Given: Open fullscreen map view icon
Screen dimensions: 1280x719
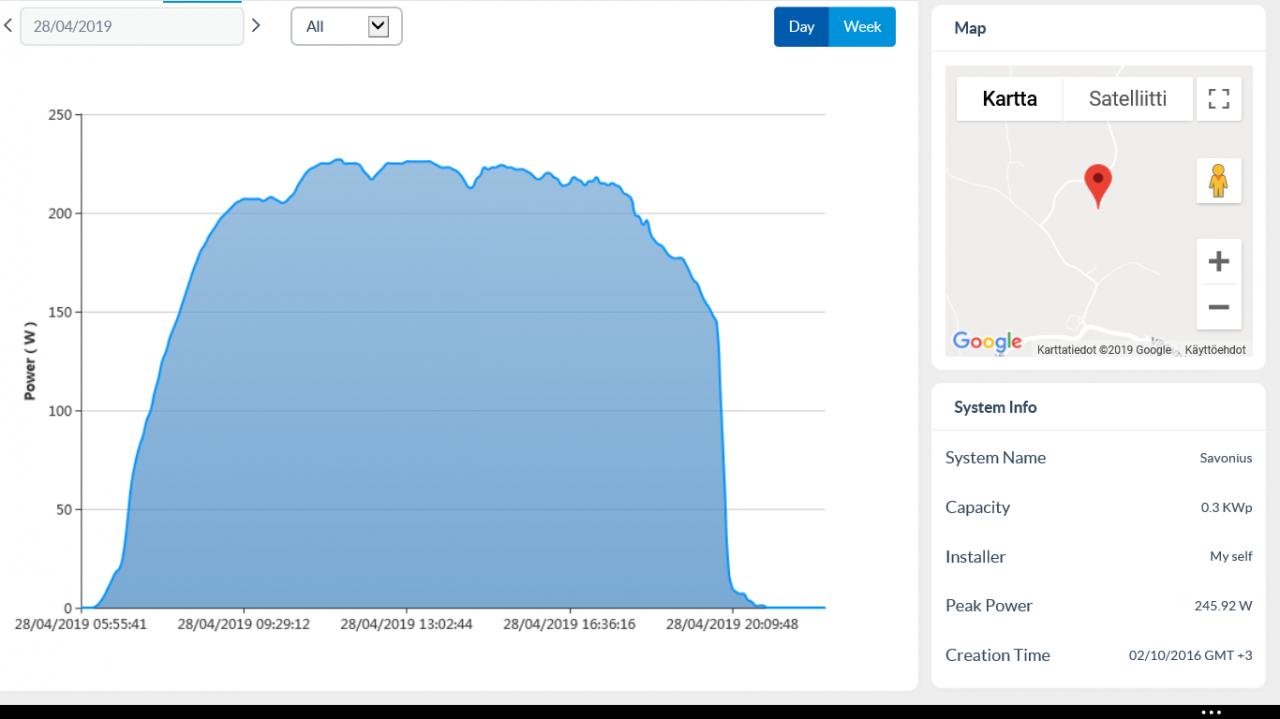Looking at the screenshot, I should tap(1218, 98).
